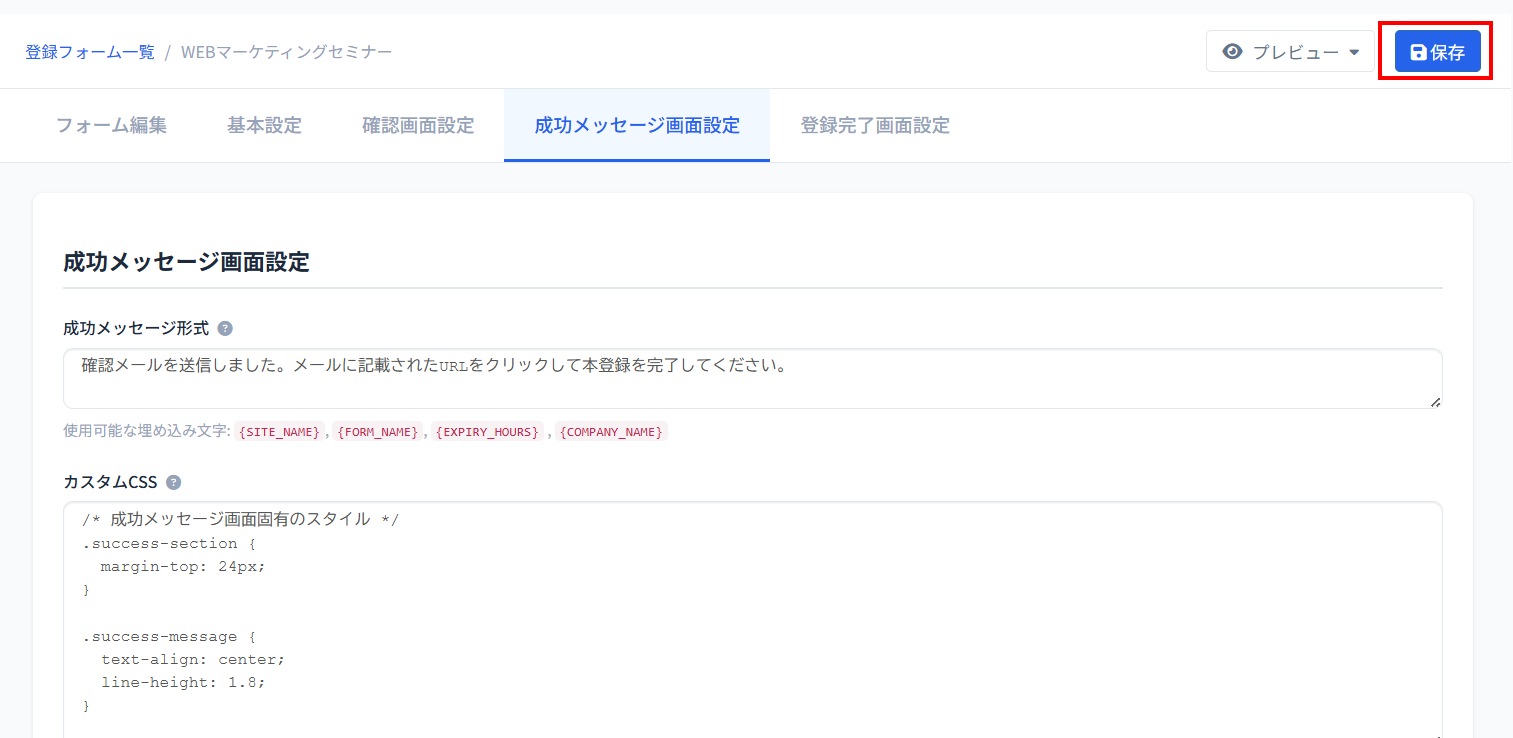Screen dimensions: 1513x738
Task: Return to 登録フォーム一覧 via breadcrumb link
Action: (x=90, y=52)
